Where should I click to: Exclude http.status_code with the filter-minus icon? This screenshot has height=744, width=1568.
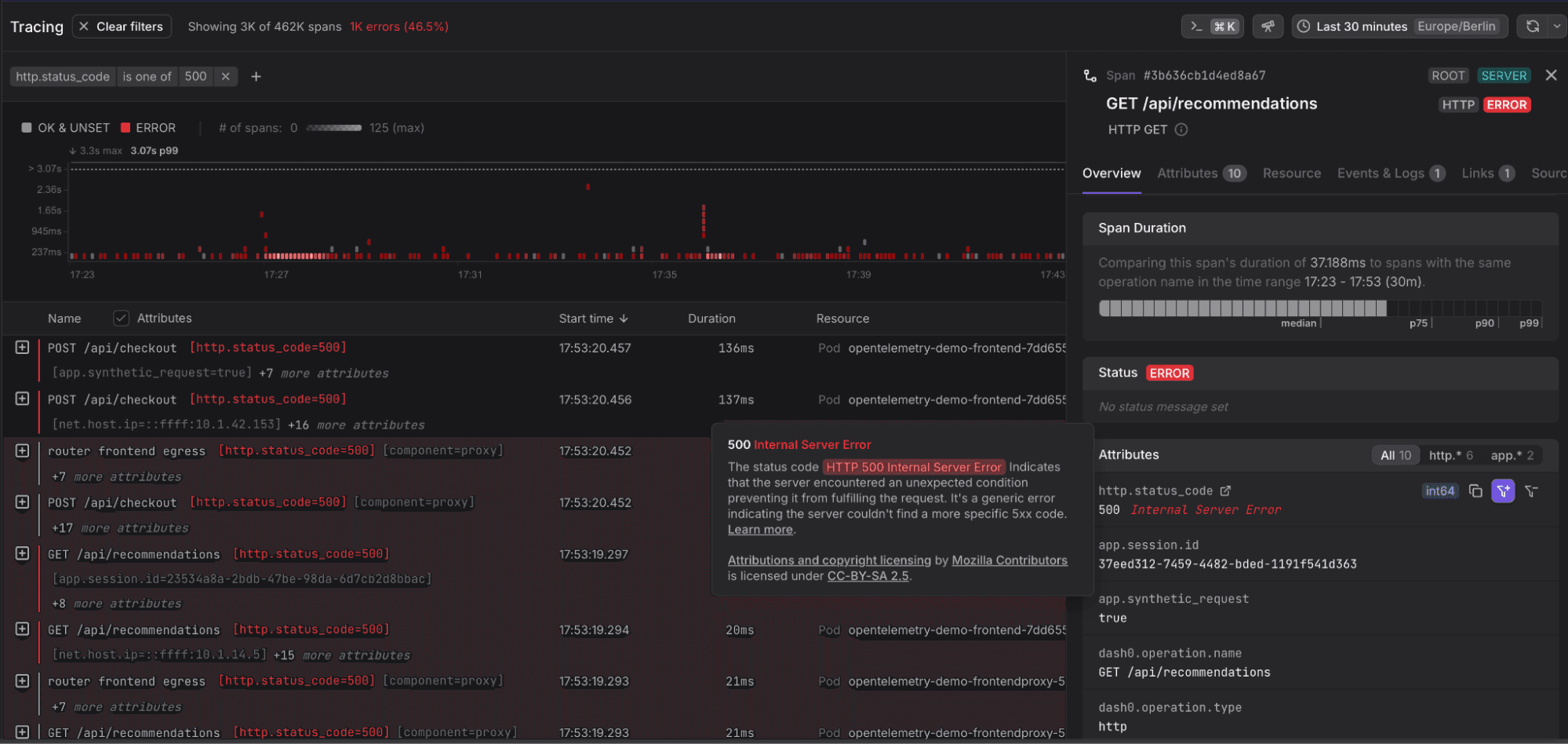click(x=1531, y=491)
